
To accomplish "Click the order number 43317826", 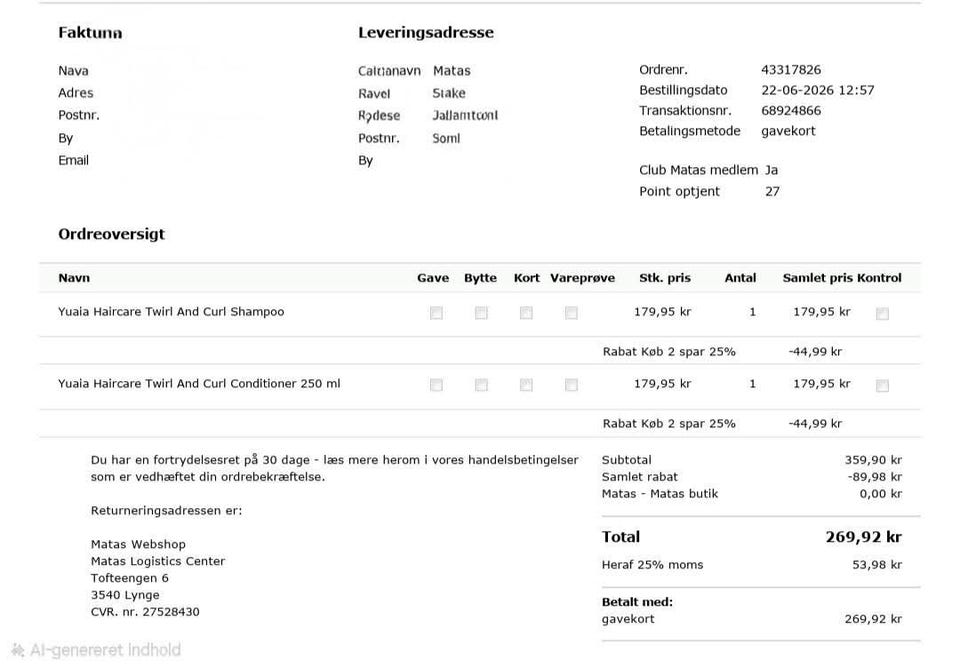I will (x=791, y=70).
